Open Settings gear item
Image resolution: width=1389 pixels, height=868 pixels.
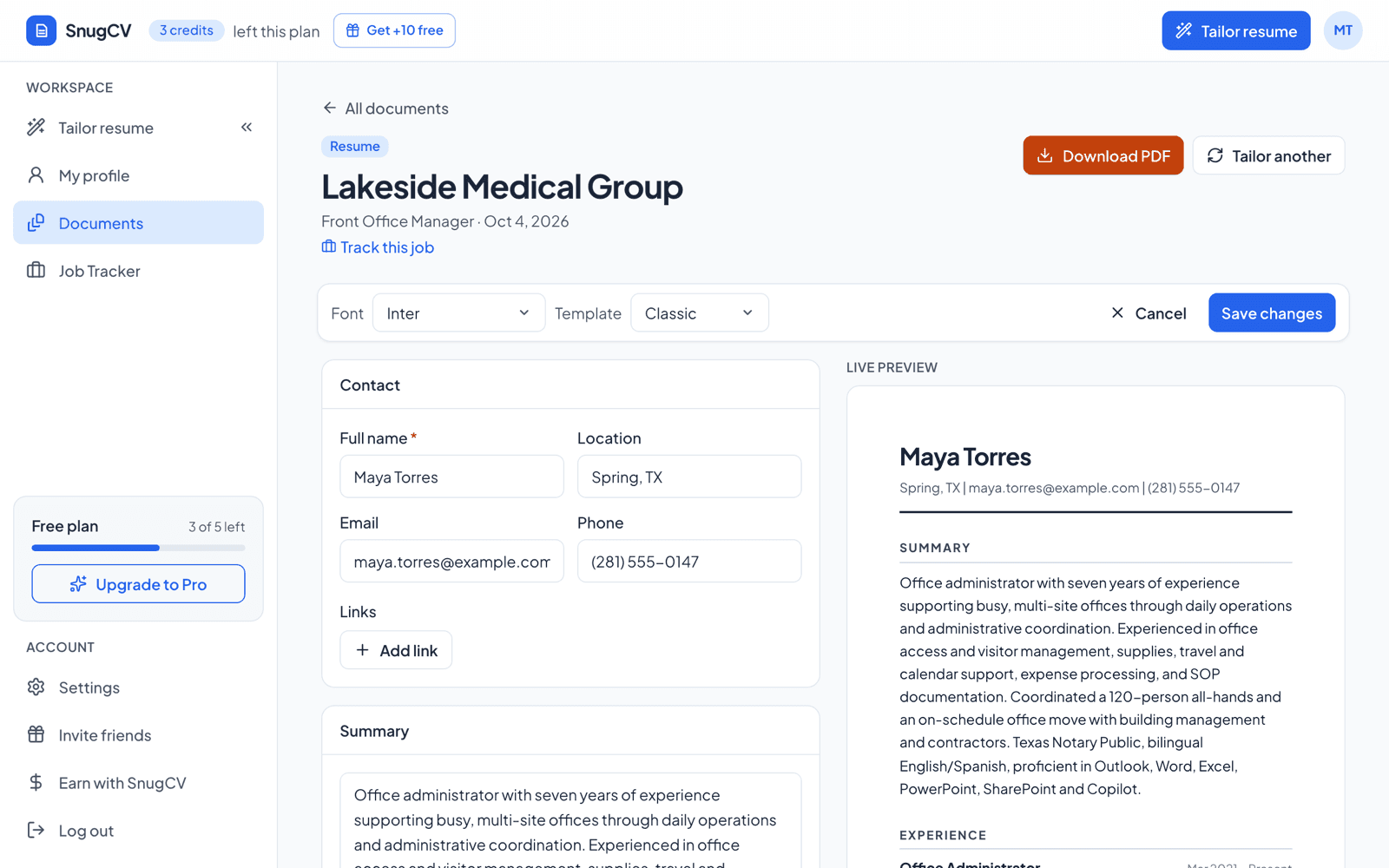(138, 687)
